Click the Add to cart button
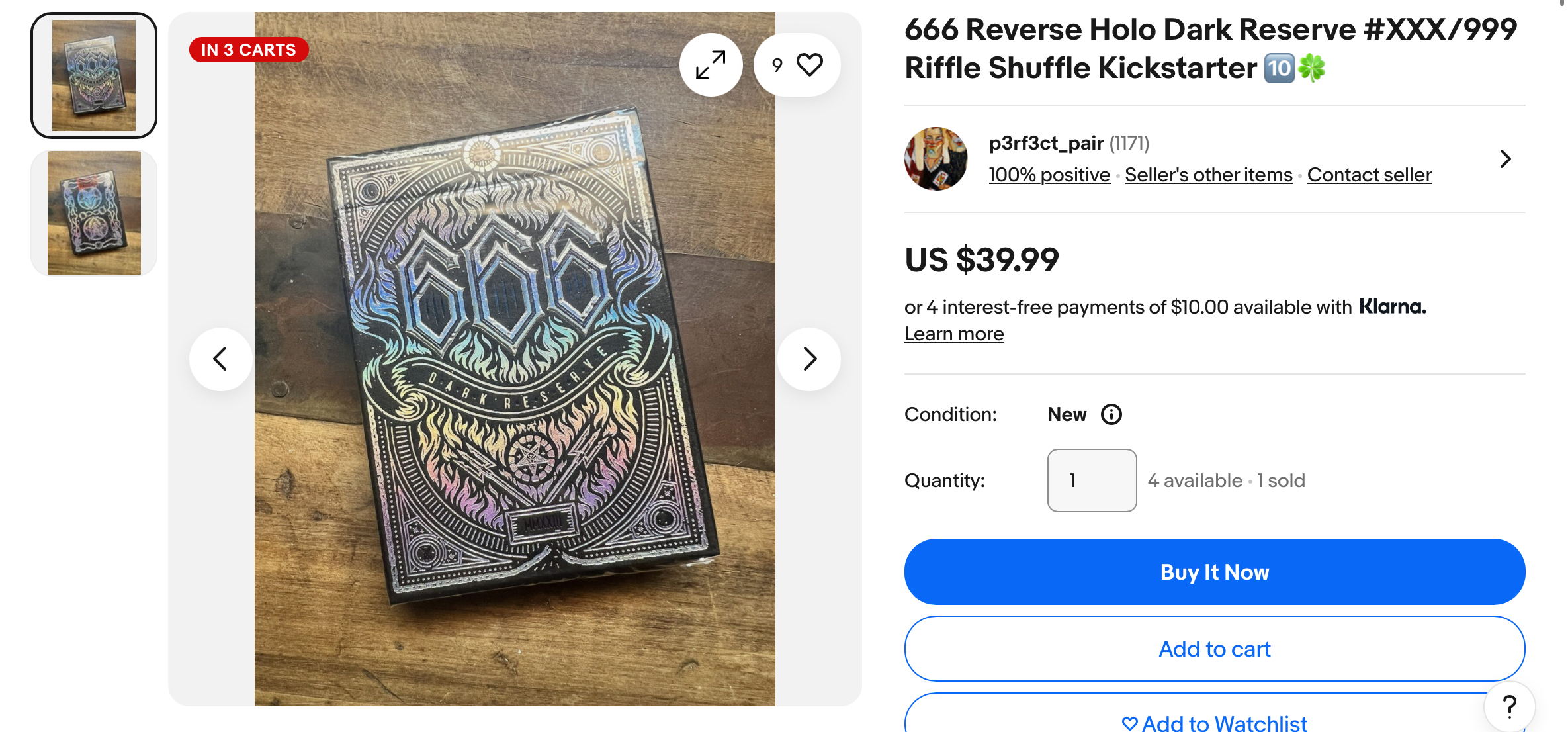This screenshot has height=732, width=1568. click(1215, 649)
